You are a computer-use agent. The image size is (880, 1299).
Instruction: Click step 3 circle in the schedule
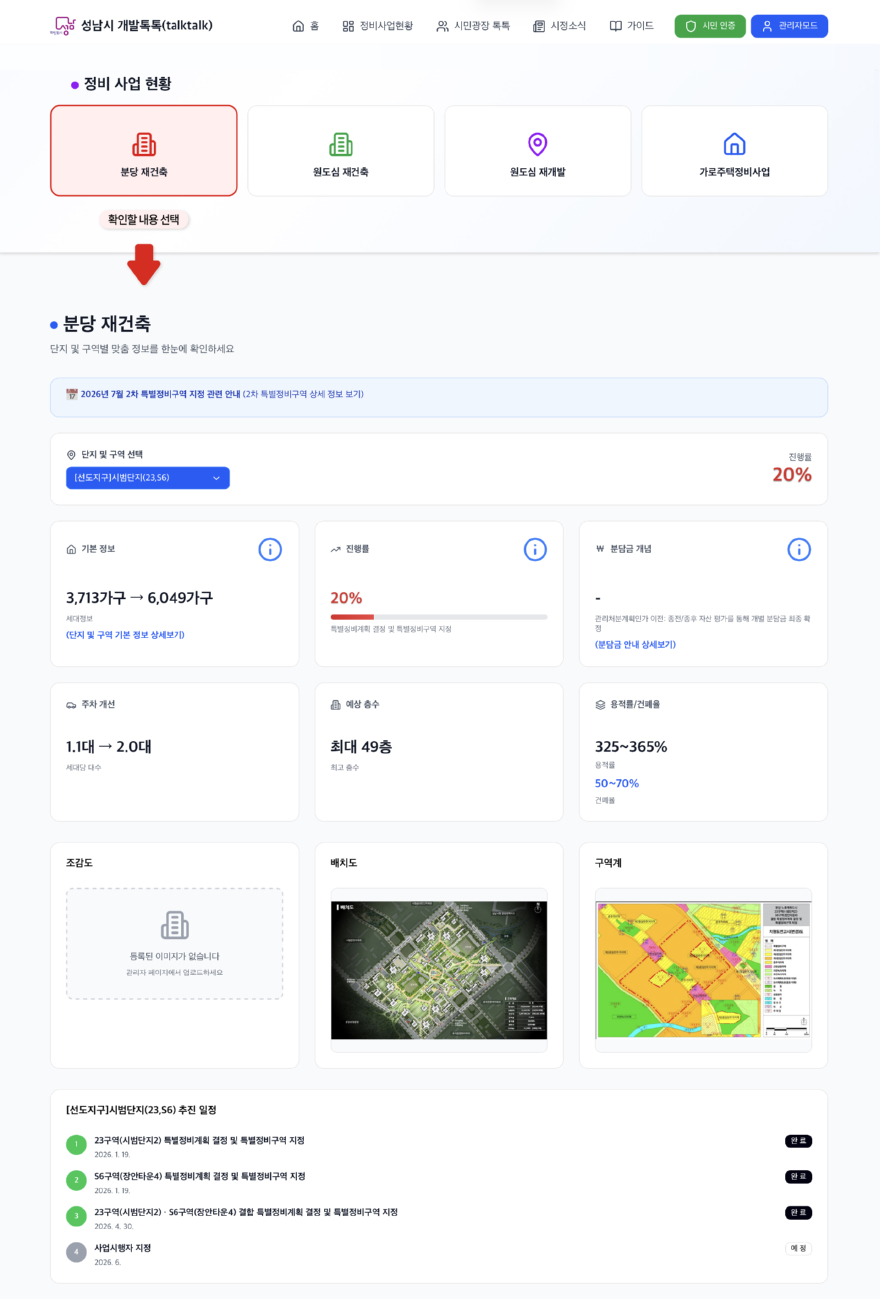[x=76, y=1217]
